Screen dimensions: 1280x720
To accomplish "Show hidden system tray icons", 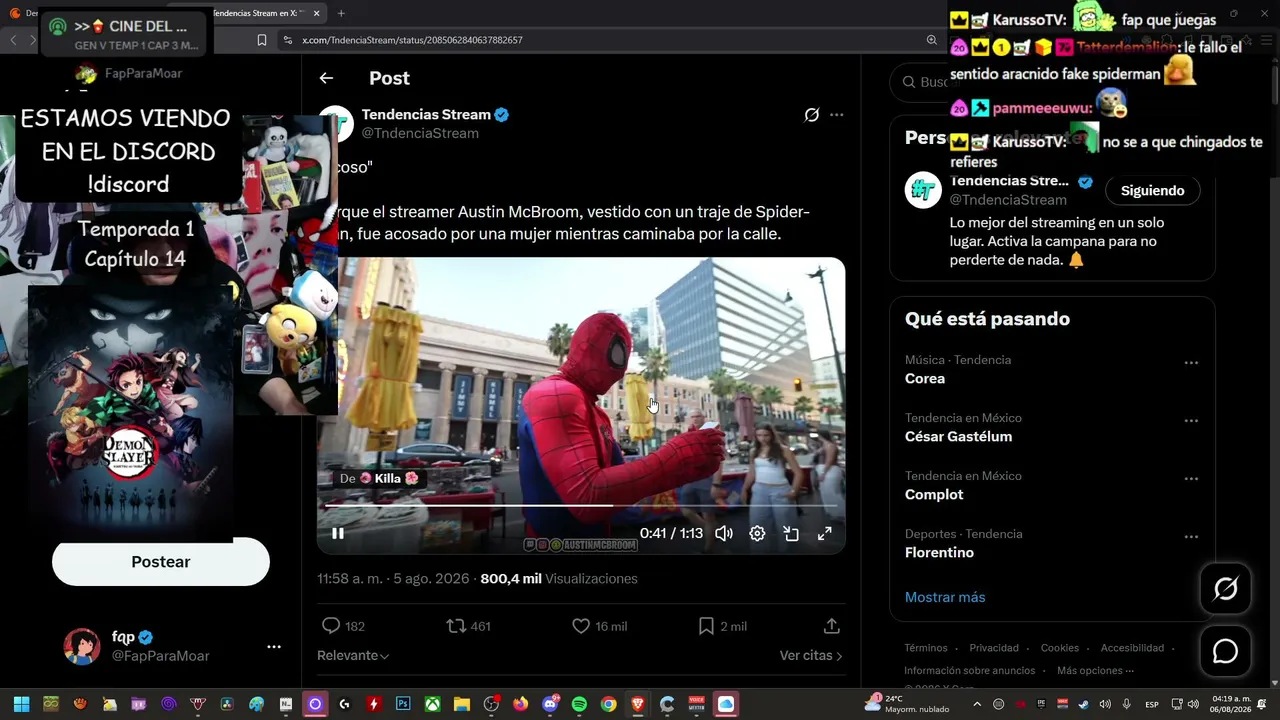I will point(977,704).
